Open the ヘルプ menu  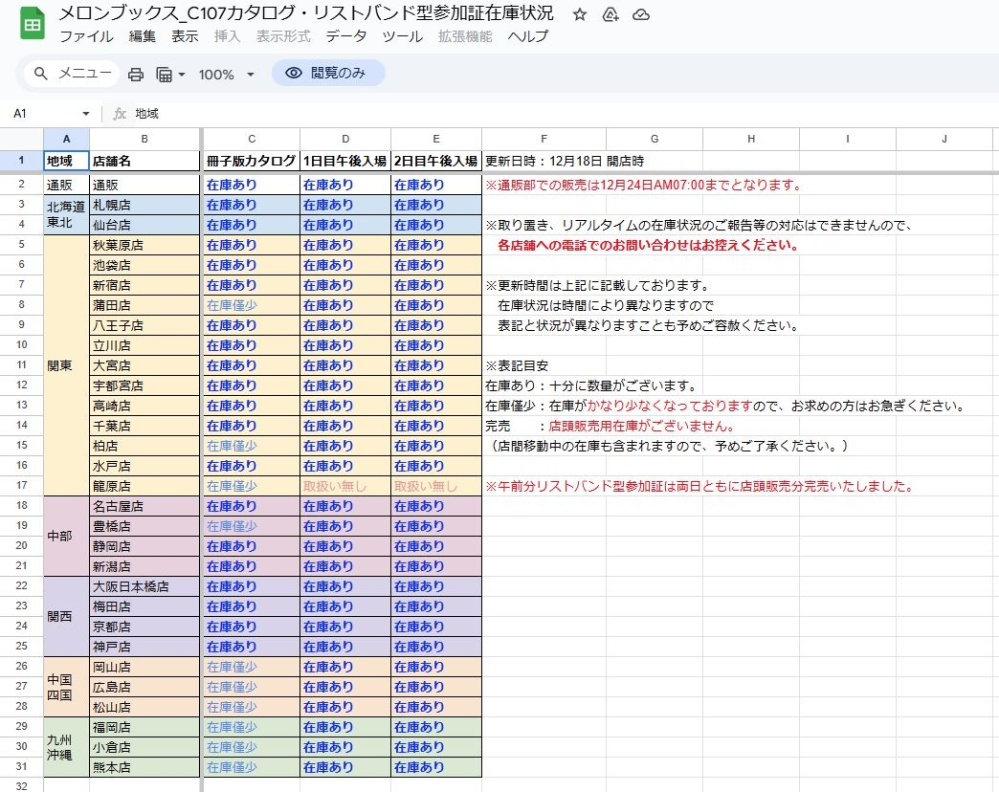[528, 36]
